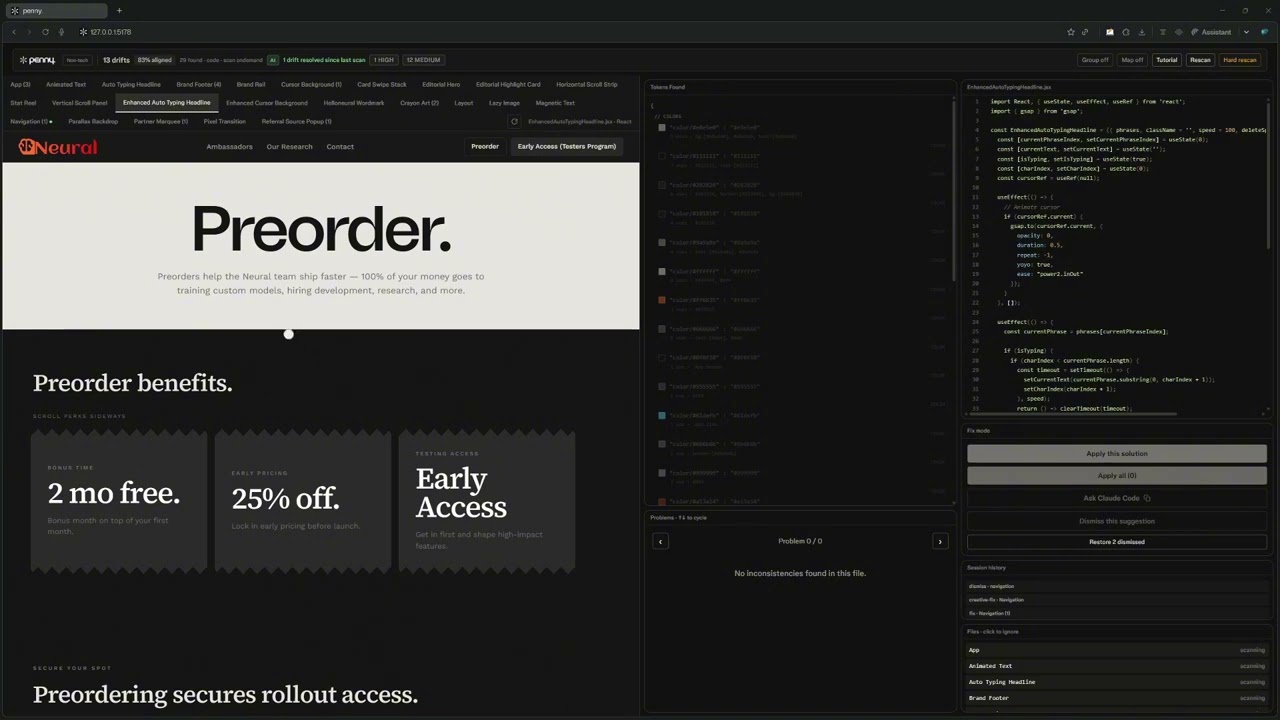Image resolution: width=1280 pixels, height=720 pixels.
Task: Open the Auto Typing Headline tab
Action: (131, 85)
